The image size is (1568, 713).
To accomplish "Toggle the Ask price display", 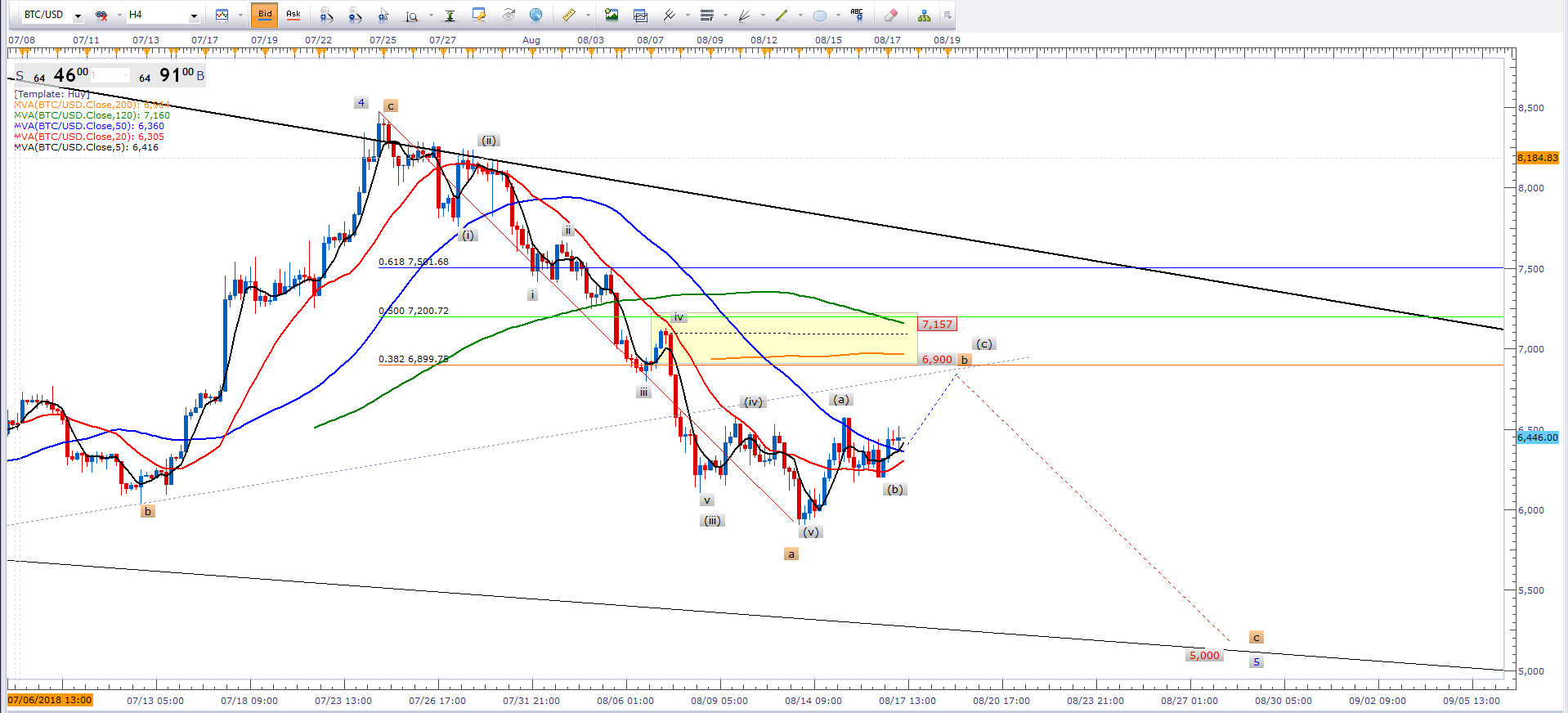I will (293, 15).
